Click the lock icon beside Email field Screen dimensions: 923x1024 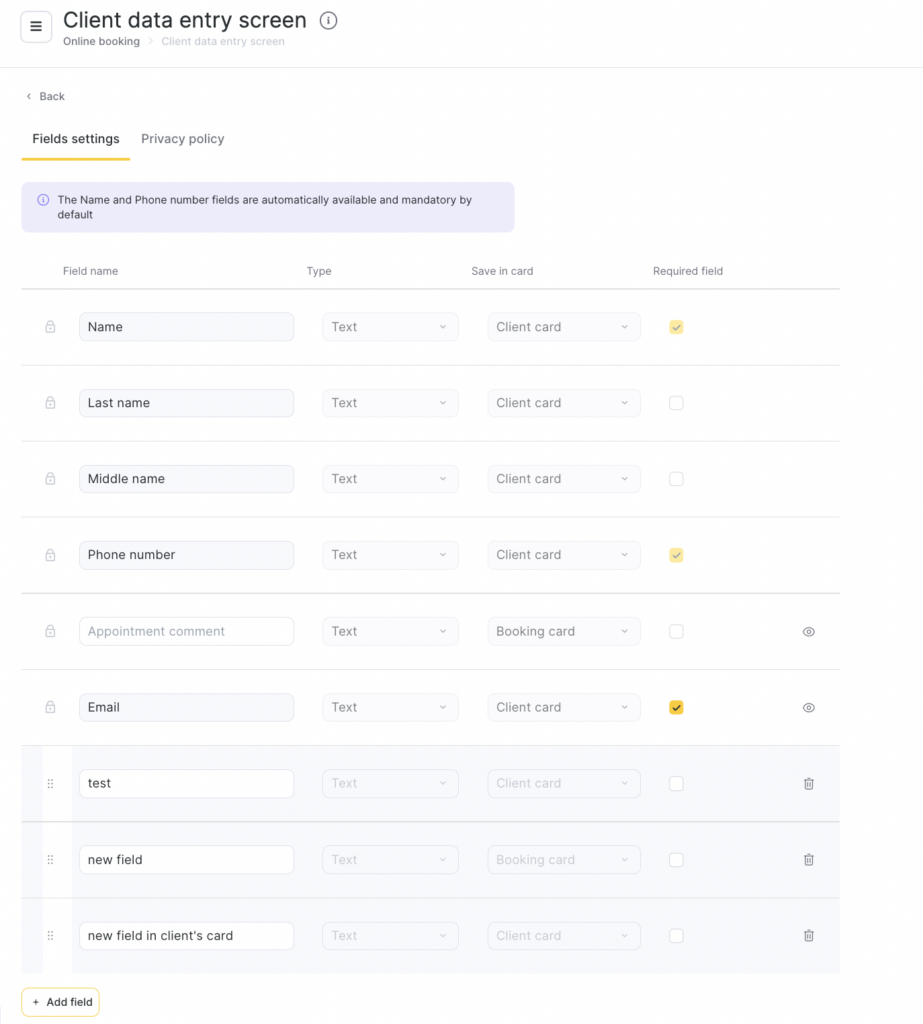[50, 707]
